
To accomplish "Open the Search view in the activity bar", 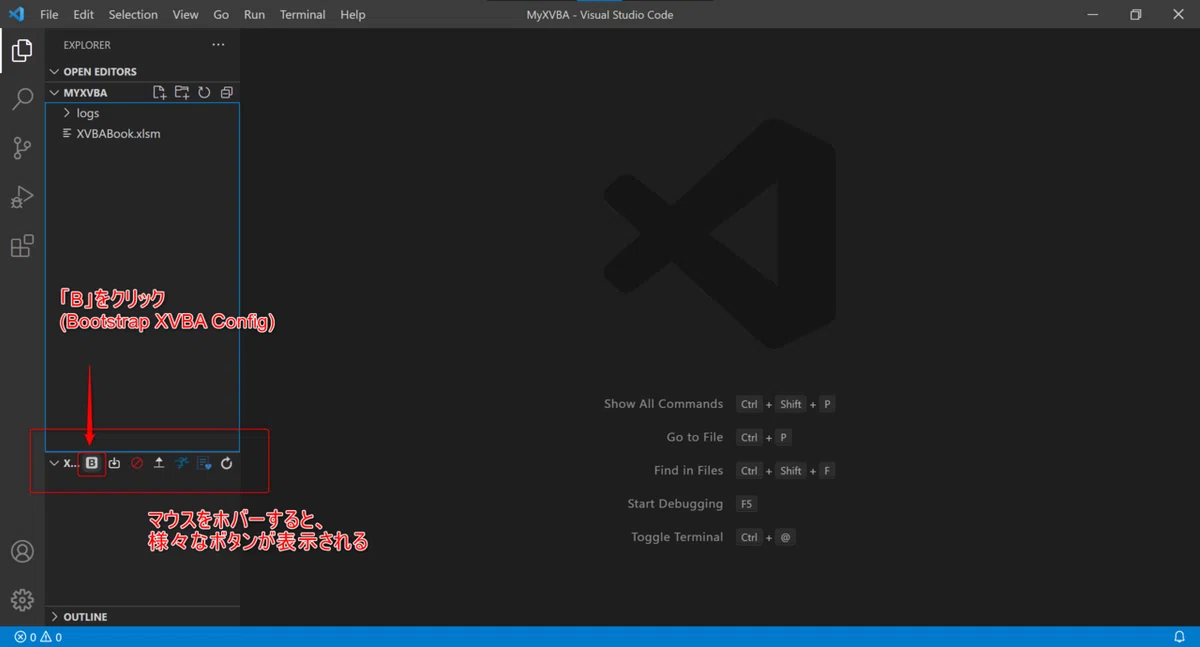I will point(22,99).
